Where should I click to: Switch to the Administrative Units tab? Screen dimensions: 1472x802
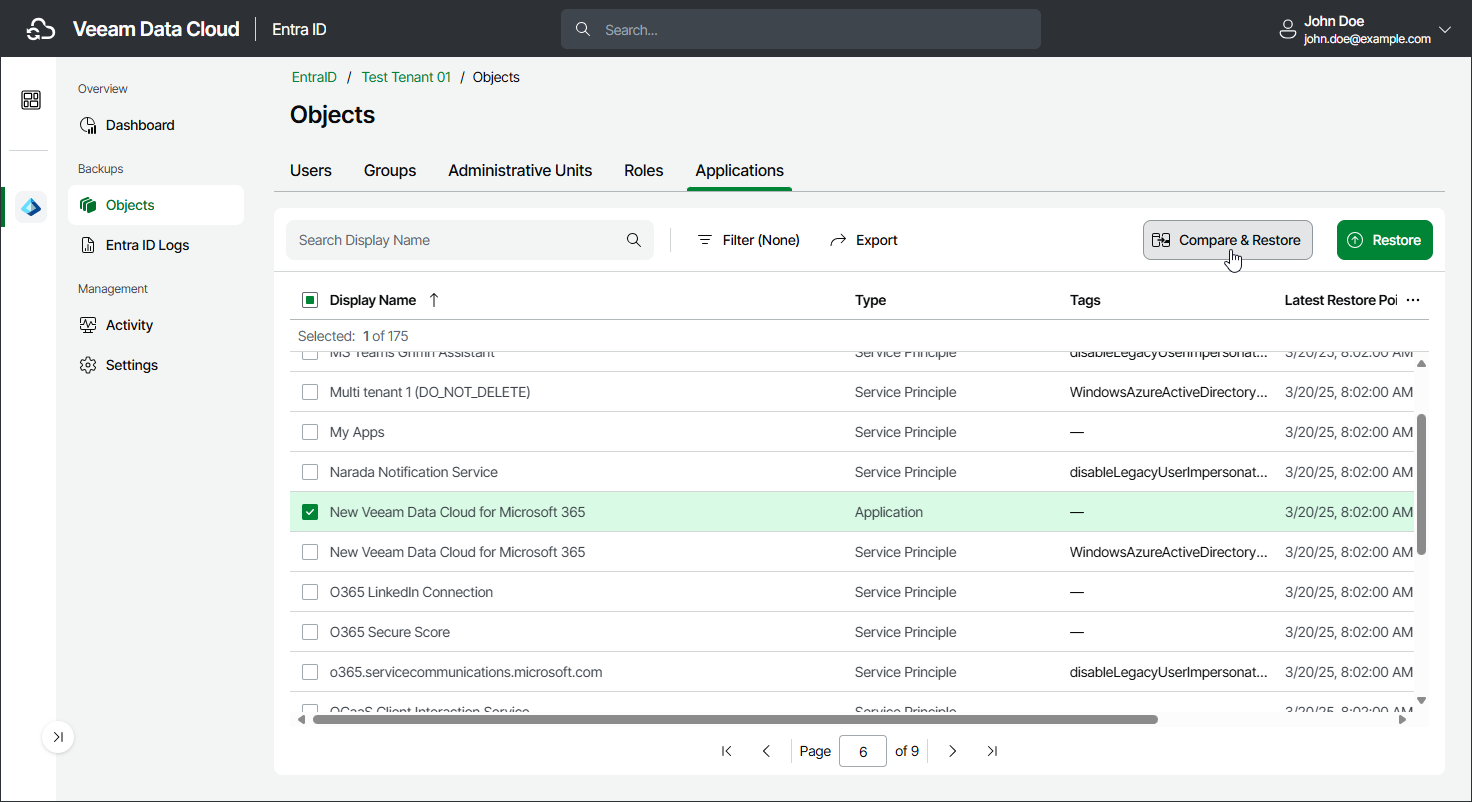click(x=520, y=170)
